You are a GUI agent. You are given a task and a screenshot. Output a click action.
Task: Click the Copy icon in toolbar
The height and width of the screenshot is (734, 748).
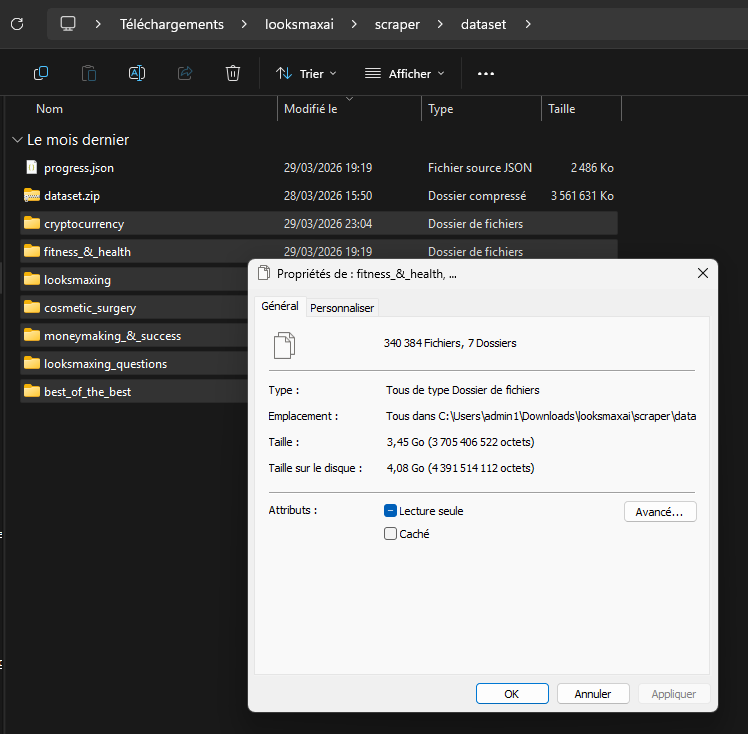[x=41, y=73]
